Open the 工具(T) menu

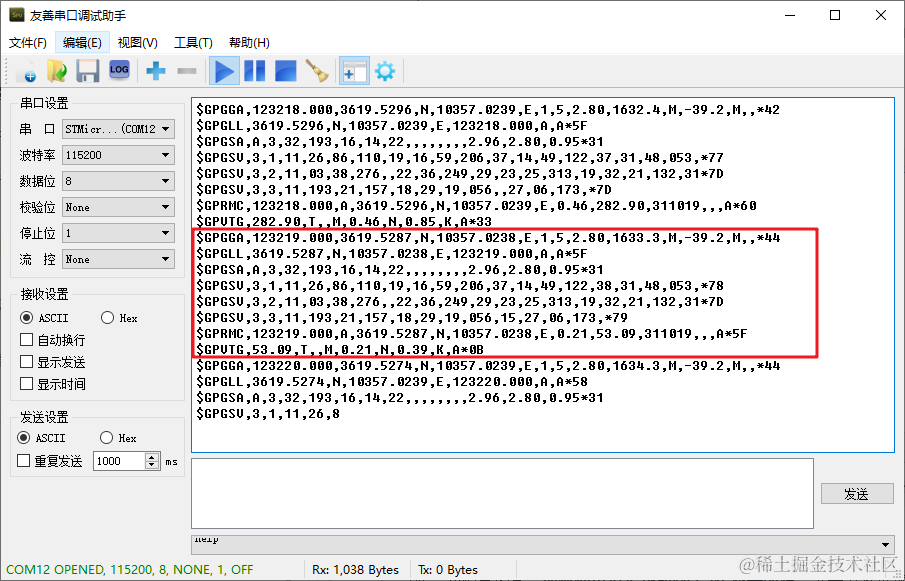coord(193,43)
